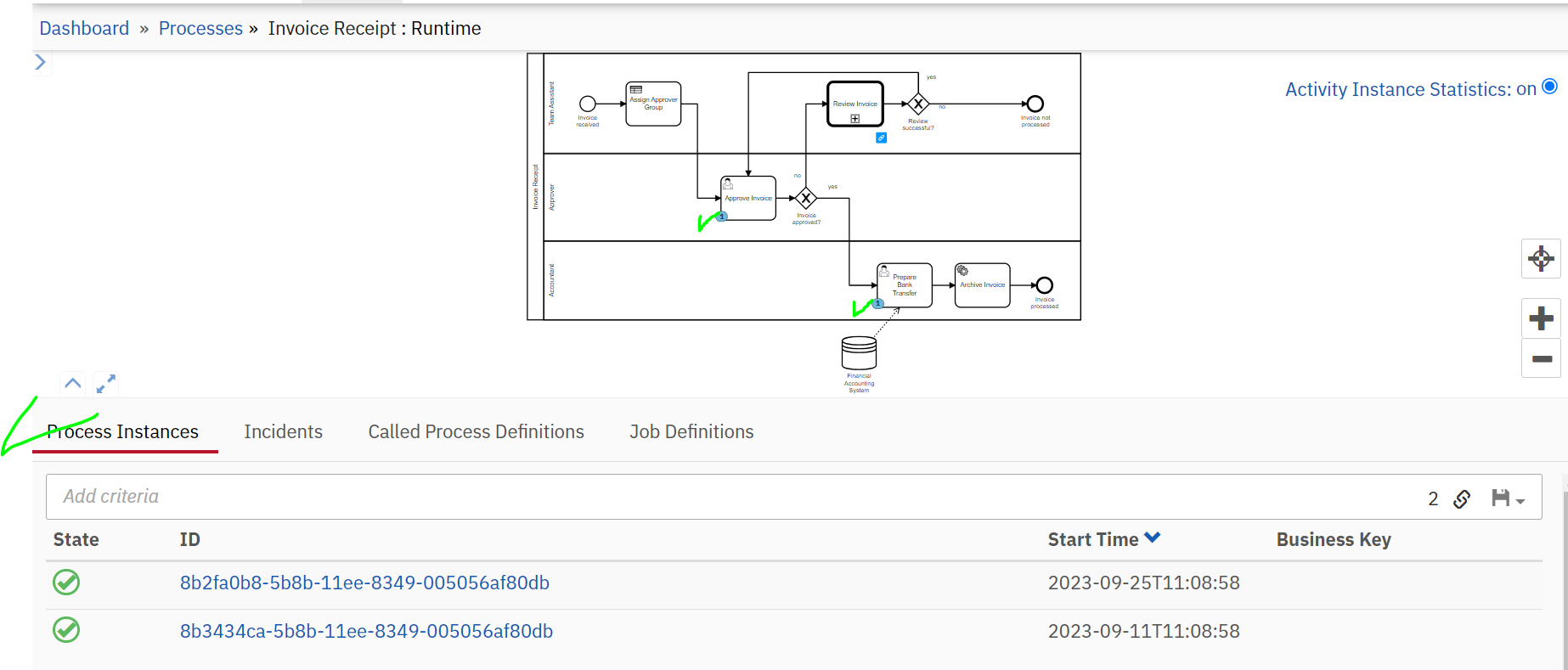Click the Invoice approved gateway
Image resolution: width=1568 pixels, height=670 pixels.
coord(806,198)
